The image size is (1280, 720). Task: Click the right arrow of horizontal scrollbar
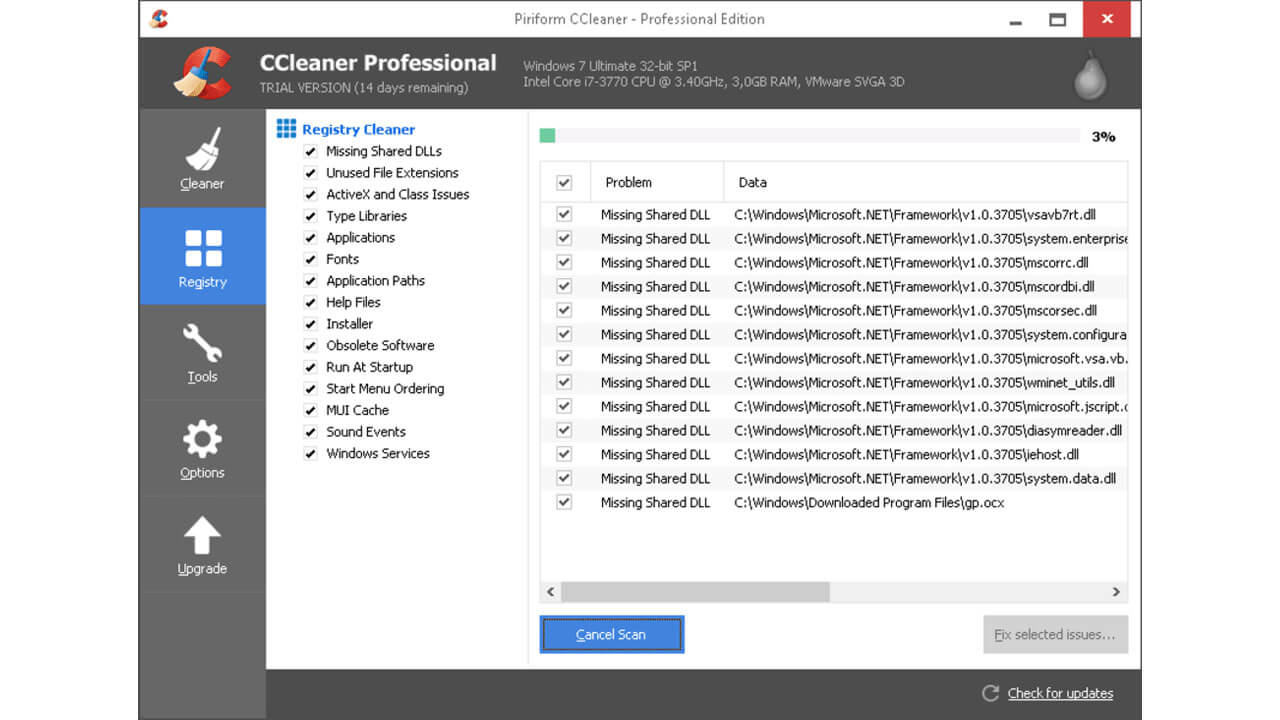coord(1117,592)
